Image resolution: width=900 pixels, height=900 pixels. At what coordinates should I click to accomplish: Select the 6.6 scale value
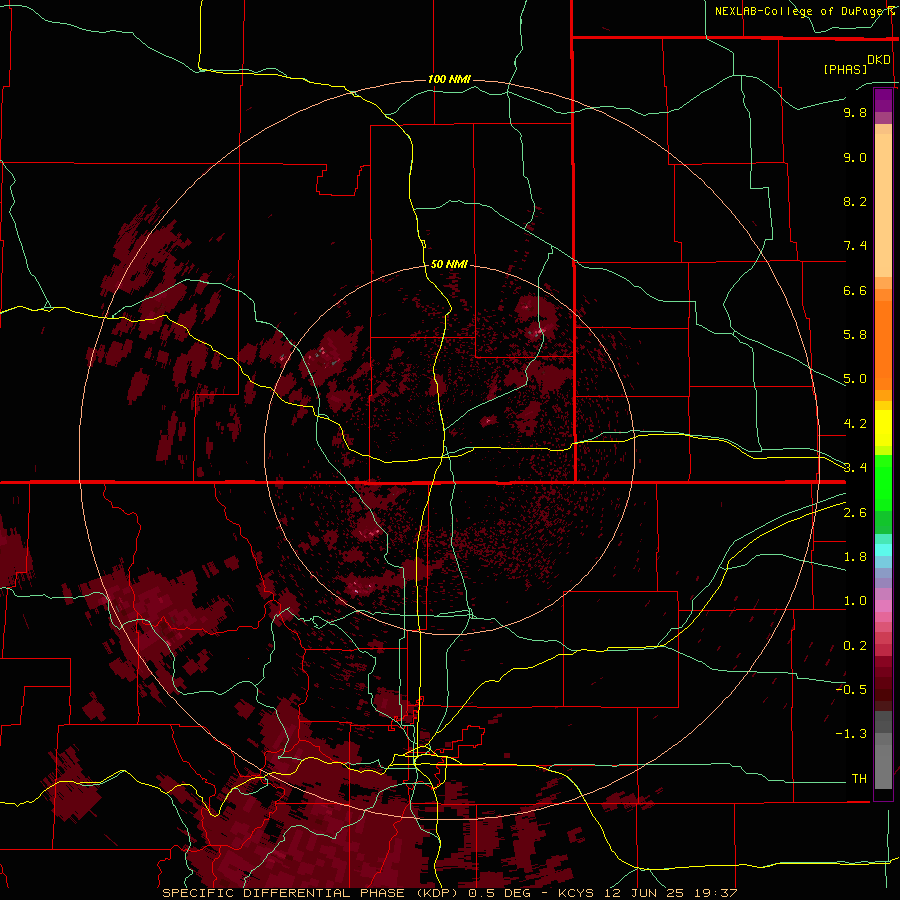[855, 290]
